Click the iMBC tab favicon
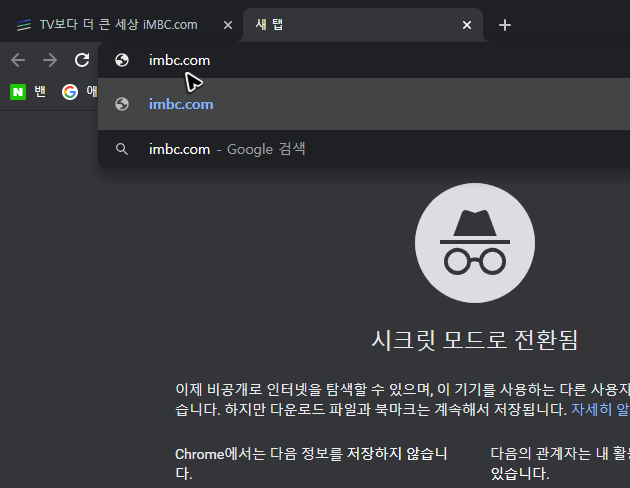This screenshot has height=488, width=630. 24,25
